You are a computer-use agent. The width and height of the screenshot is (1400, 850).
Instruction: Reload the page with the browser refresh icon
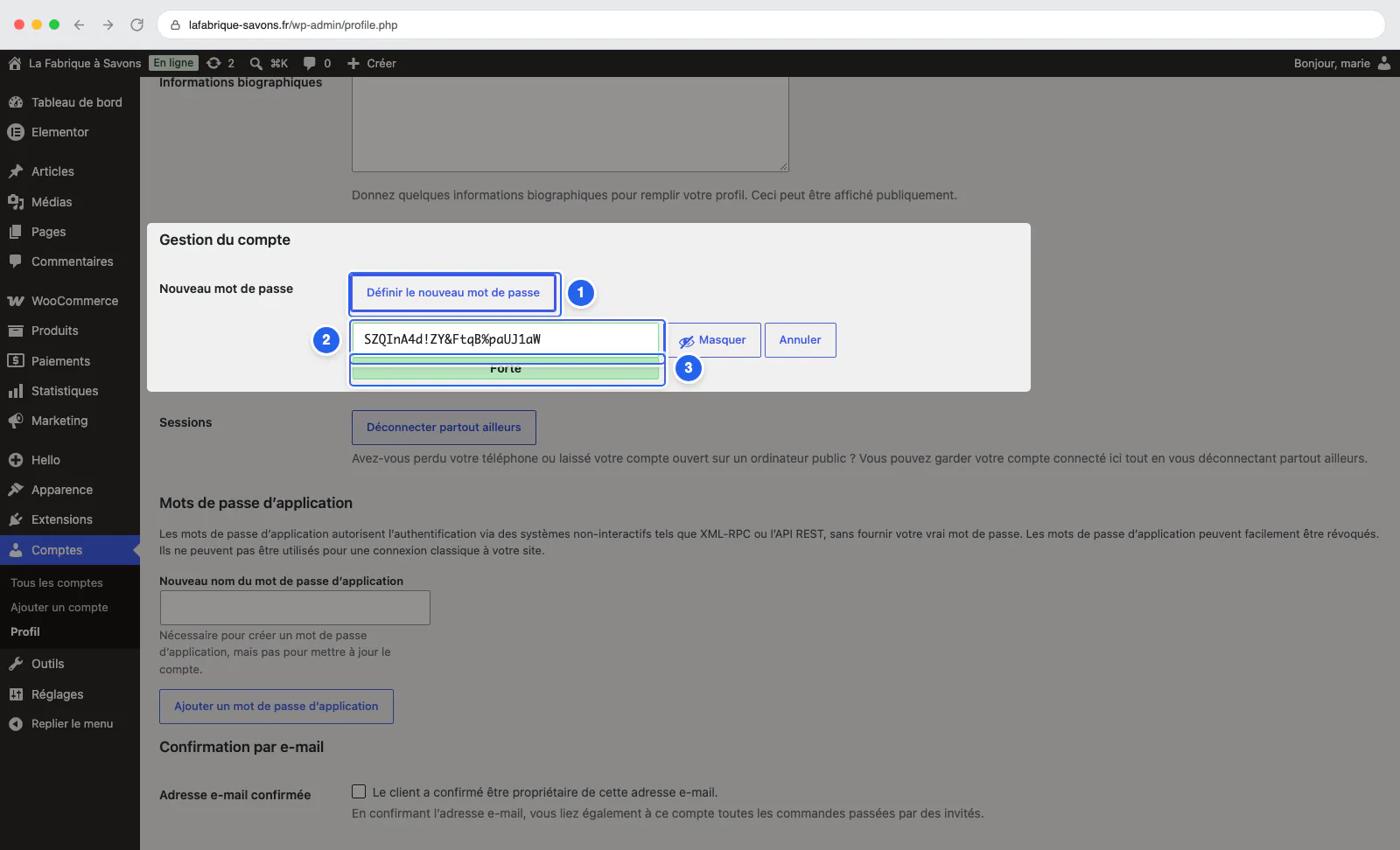[x=136, y=24]
